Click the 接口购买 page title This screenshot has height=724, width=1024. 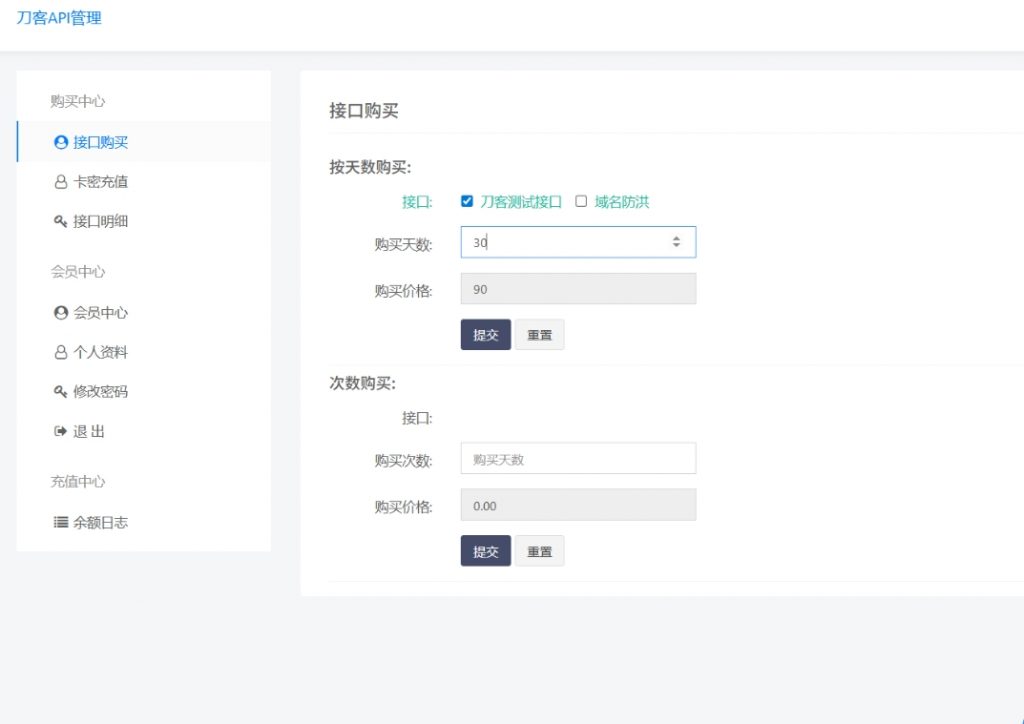point(364,111)
